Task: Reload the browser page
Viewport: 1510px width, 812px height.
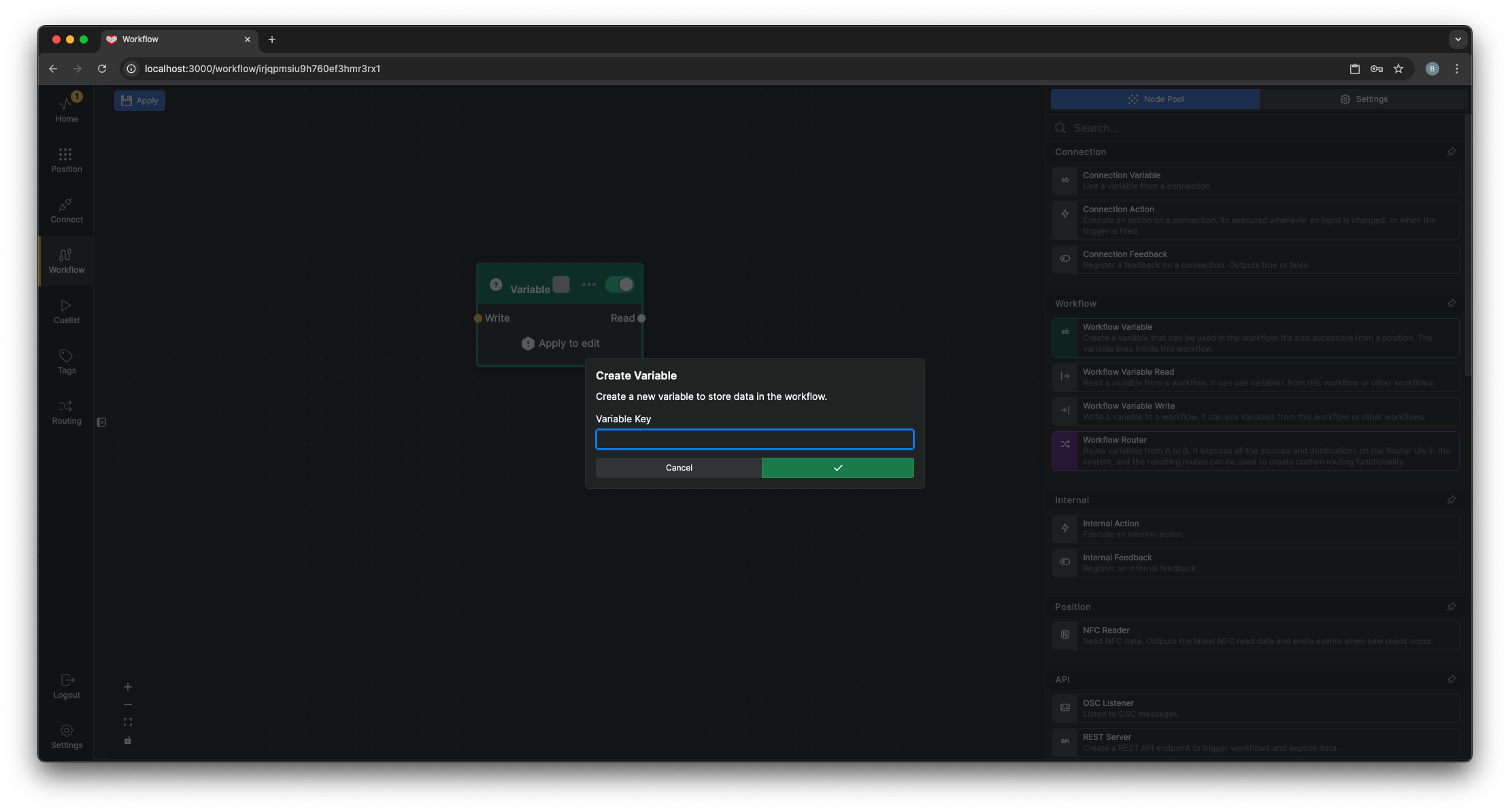Action: point(102,69)
